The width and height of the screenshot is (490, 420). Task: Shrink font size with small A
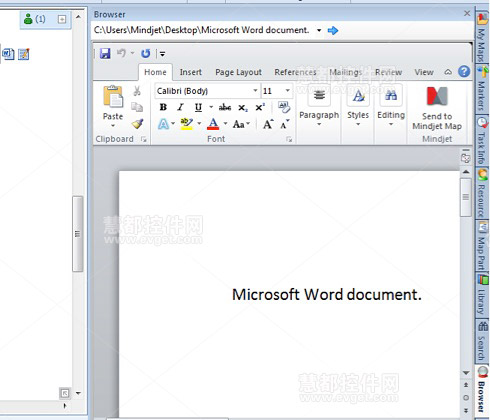(284, 125)
